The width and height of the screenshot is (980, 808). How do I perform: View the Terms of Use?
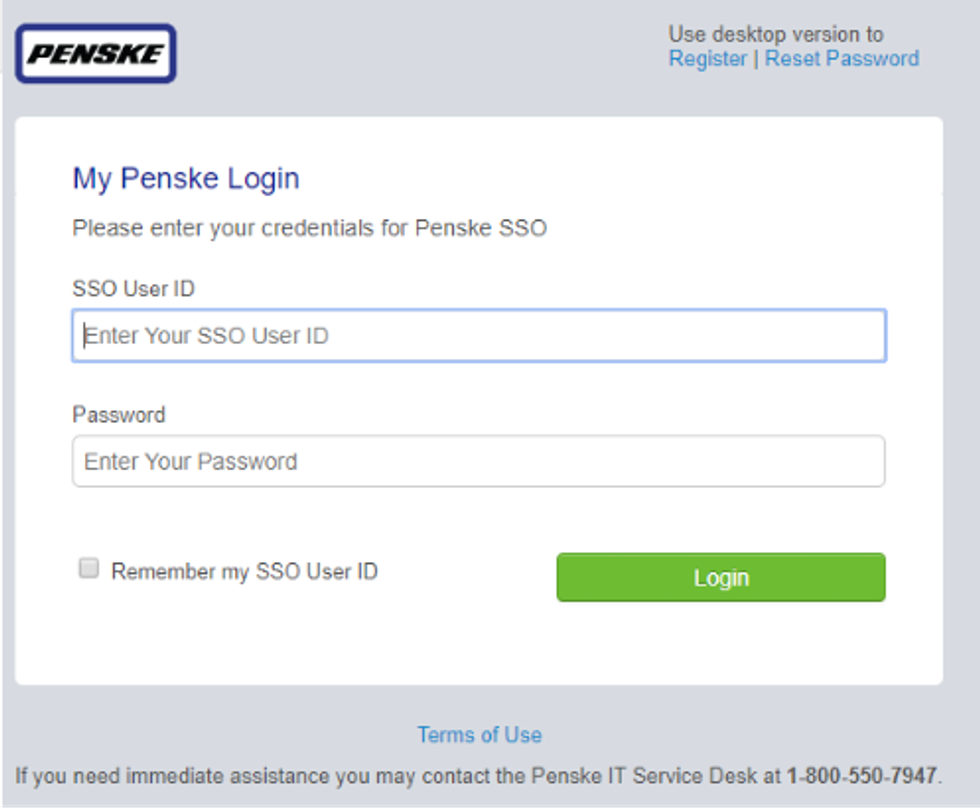tap(479, 735)
